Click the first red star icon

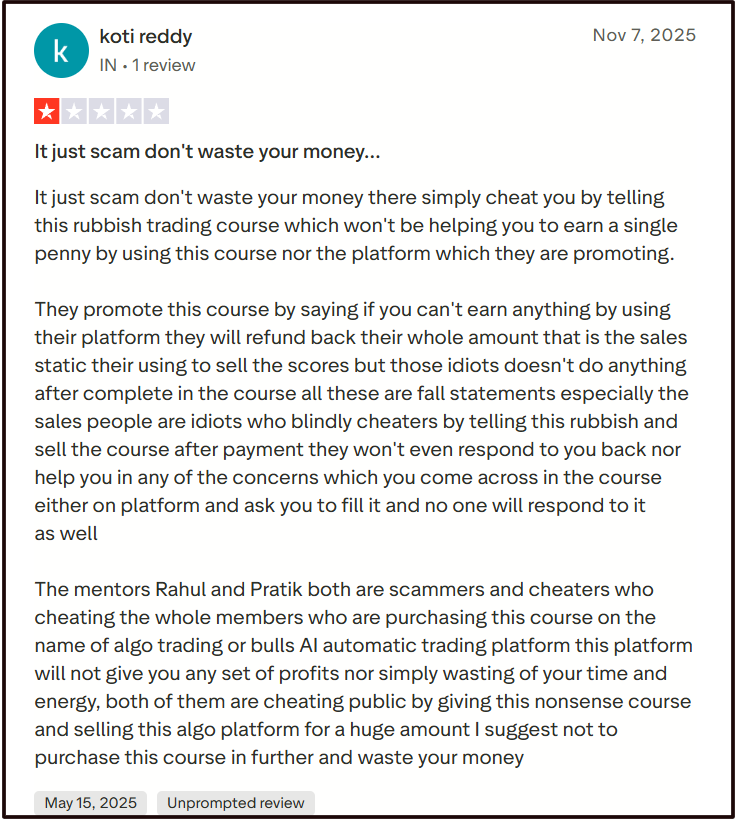coord(46,111)
